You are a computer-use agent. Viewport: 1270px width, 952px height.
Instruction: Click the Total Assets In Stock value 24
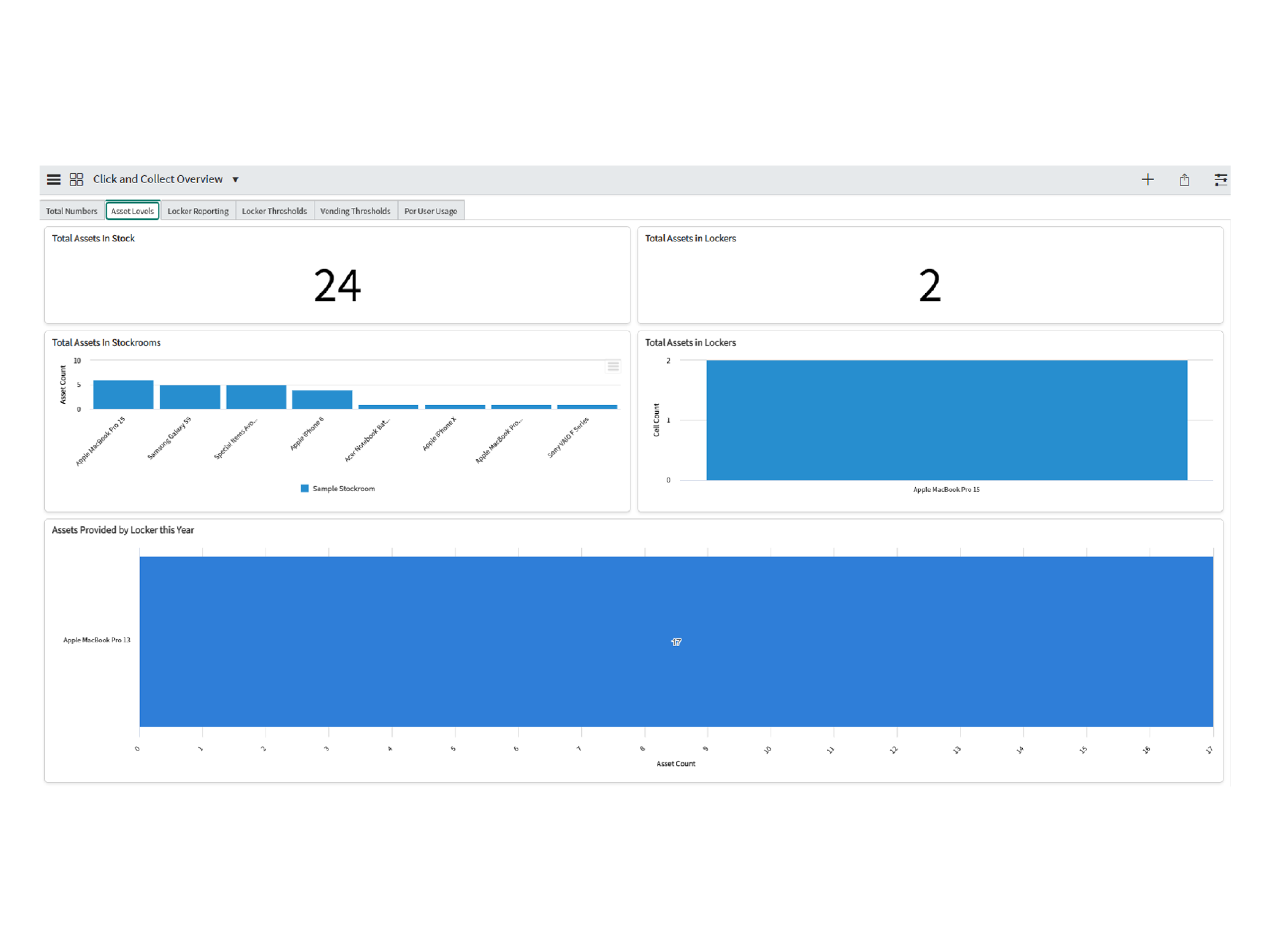pyautogui.click(x=337, y=285)
